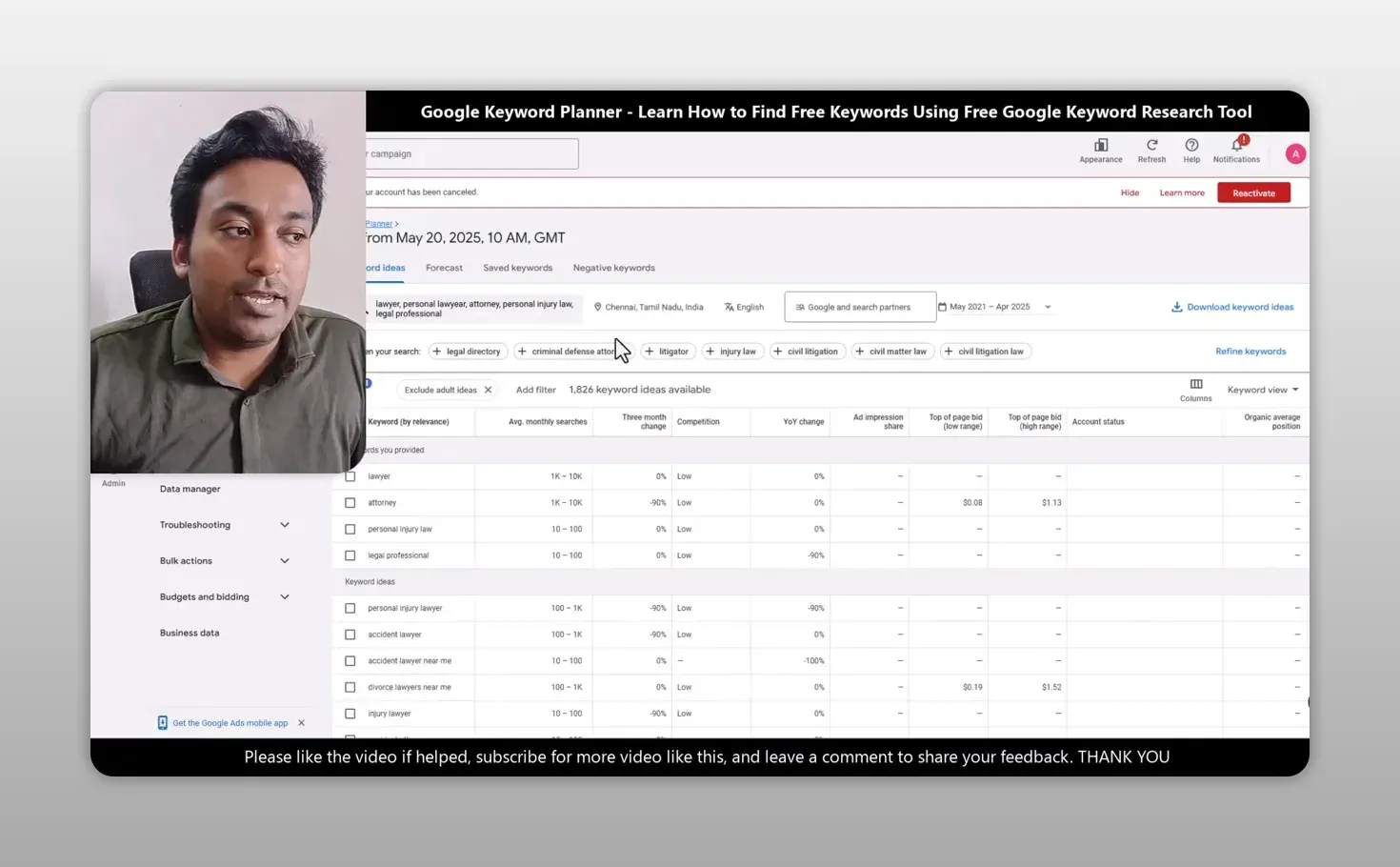Select the attorney keyword checkbox
The image size is (1400, 867).
pyautogui.click(x=350, y=503)
